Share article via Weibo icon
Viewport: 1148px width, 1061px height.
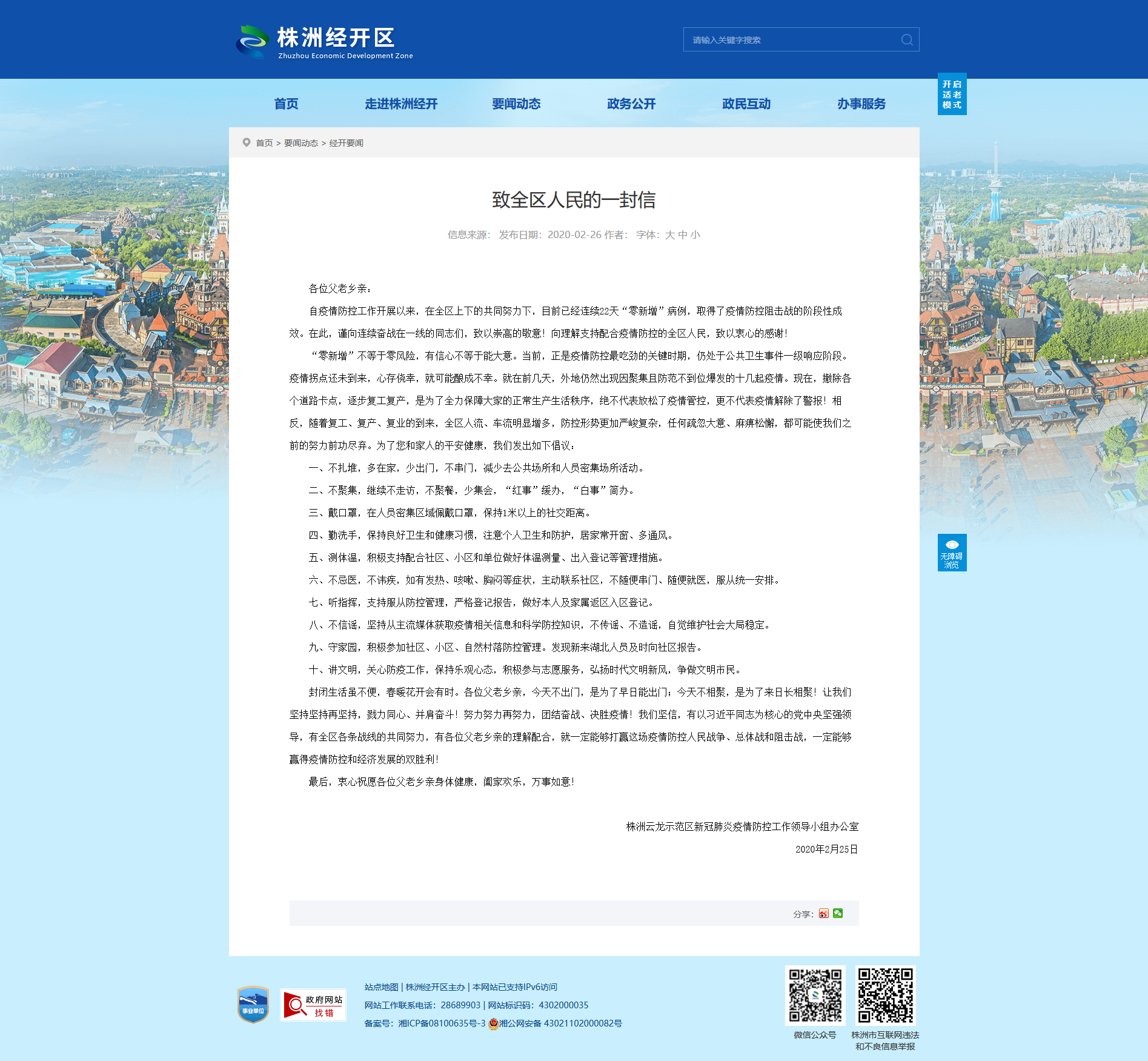[823, 914]
